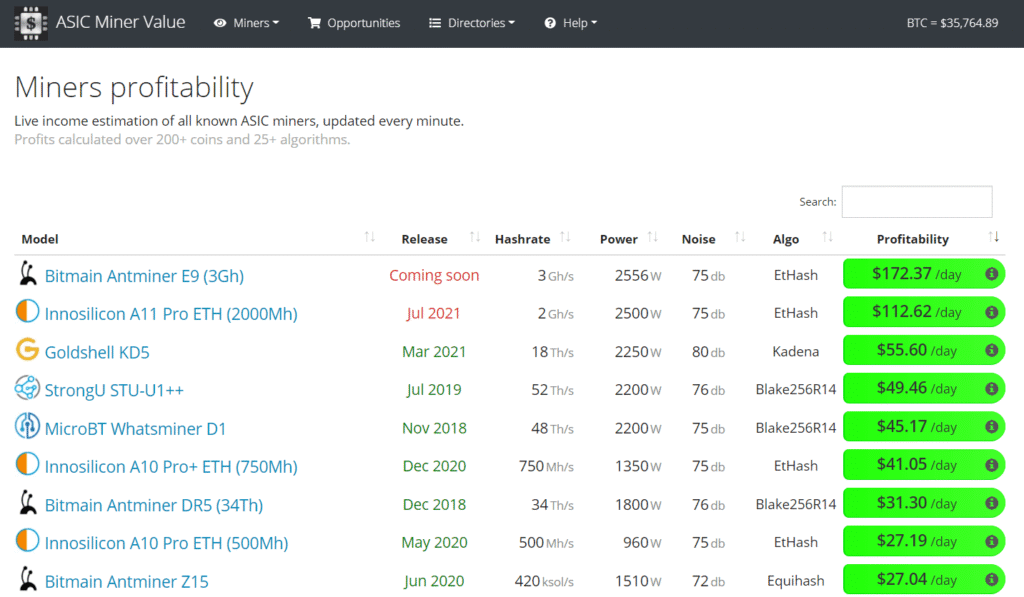The width and height of the screenshot is (1024, 597).
Task: Expand the Miners dropdown menu
Action: coord(246,23)
